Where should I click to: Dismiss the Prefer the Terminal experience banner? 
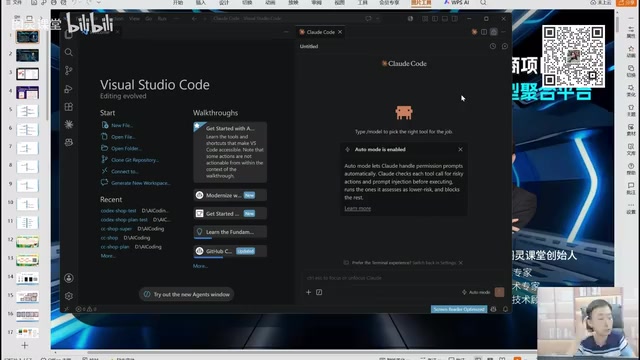point(461,263)
